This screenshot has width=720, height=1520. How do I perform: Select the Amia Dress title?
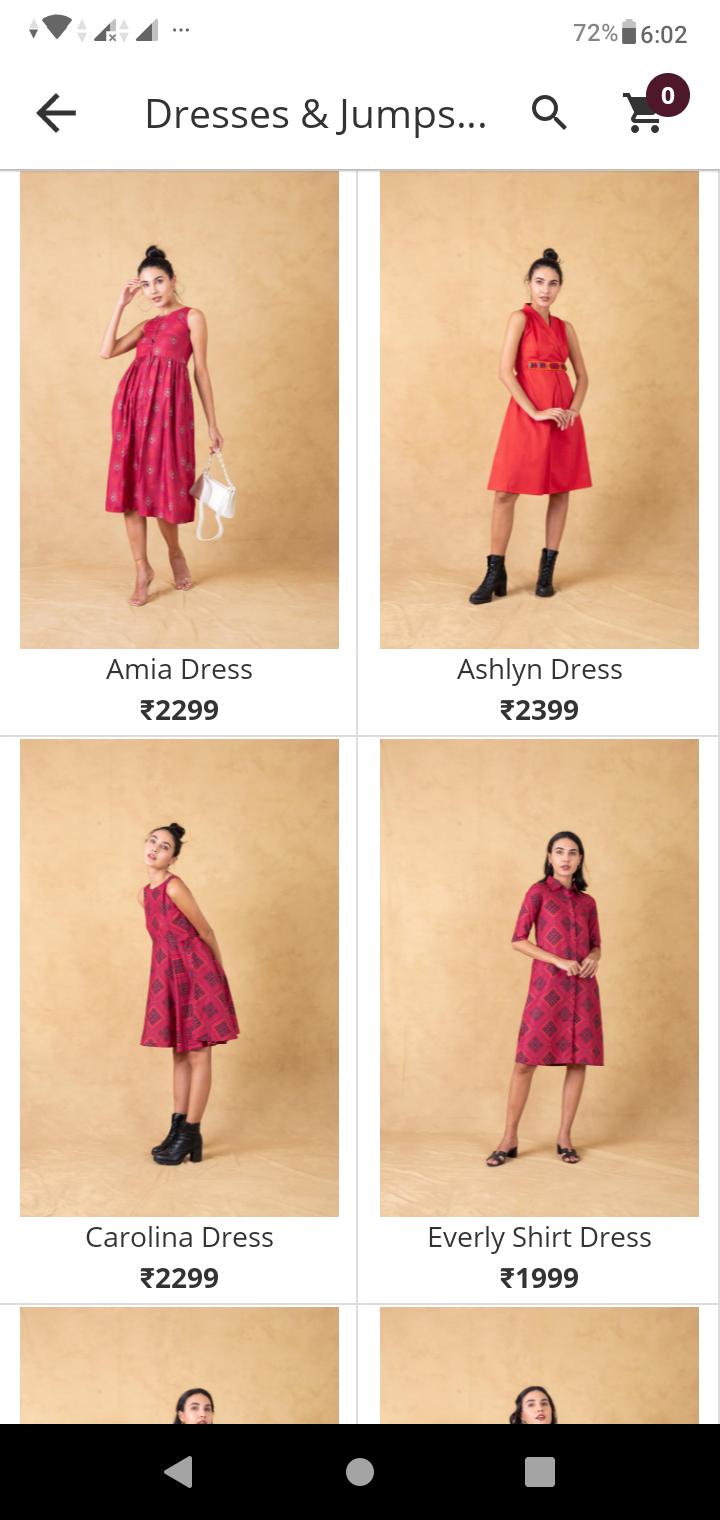coord(179,669)
